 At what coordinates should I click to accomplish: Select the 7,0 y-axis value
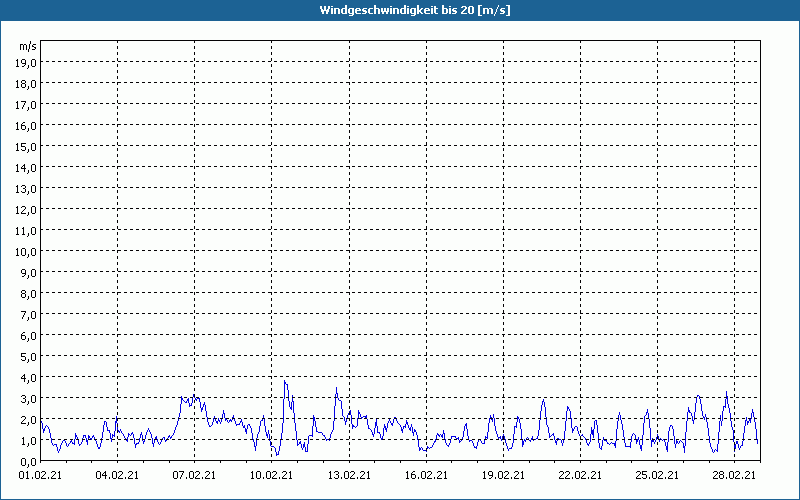click(x=29, y=315)
